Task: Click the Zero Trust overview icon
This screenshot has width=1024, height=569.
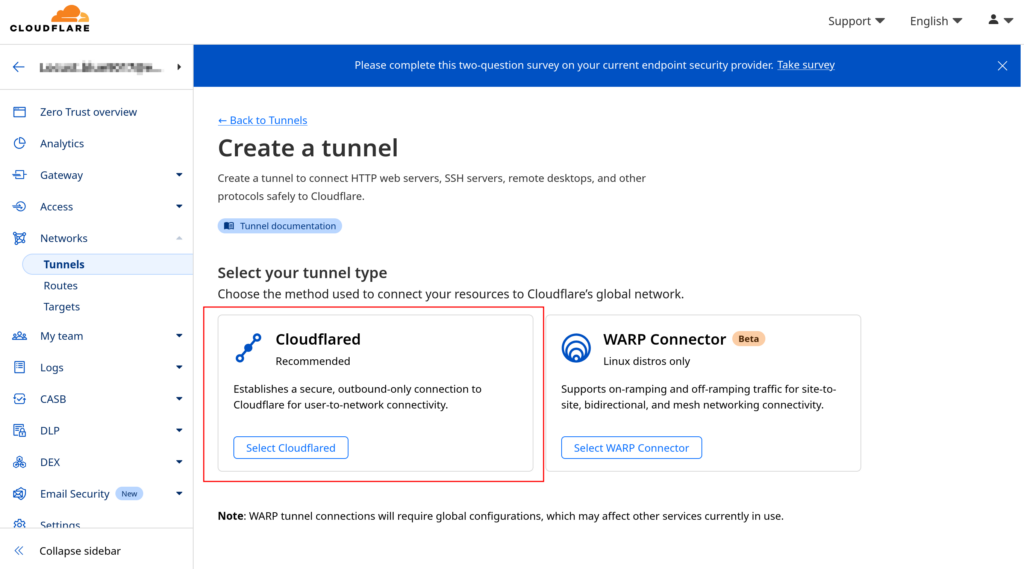Action: coord(20,112)
